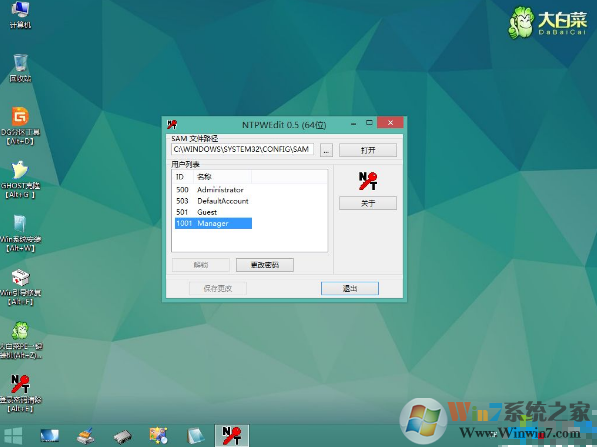
Task: Click the browse "..." button for SAM path
Action: click(326, 150)
